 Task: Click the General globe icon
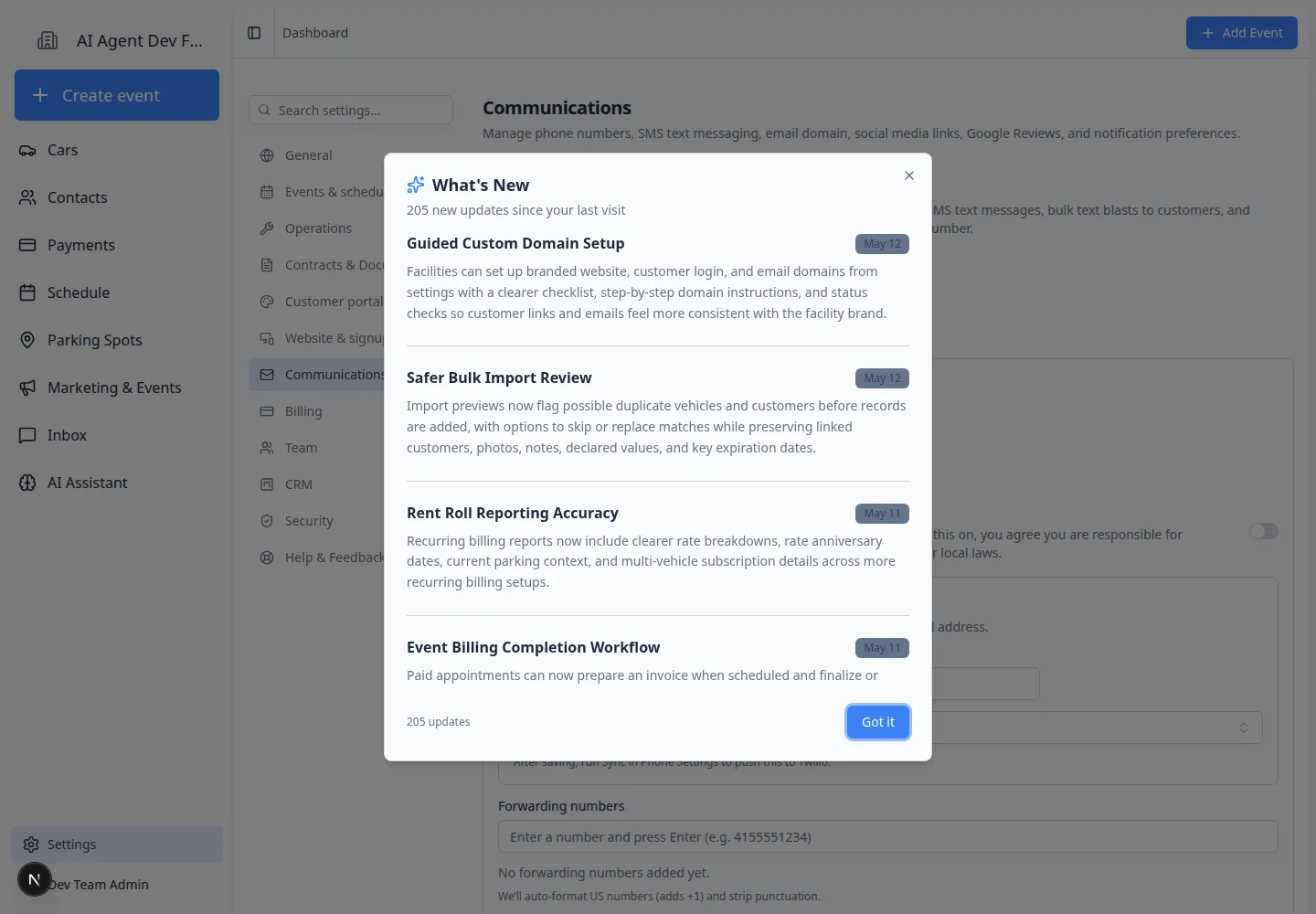(267, 155)
